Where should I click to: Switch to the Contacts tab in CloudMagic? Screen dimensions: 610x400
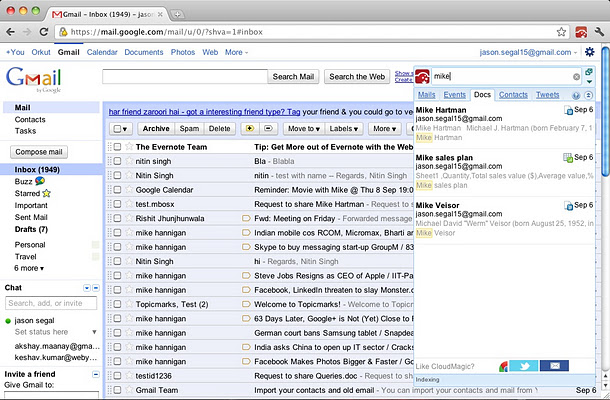coord(513,95)
